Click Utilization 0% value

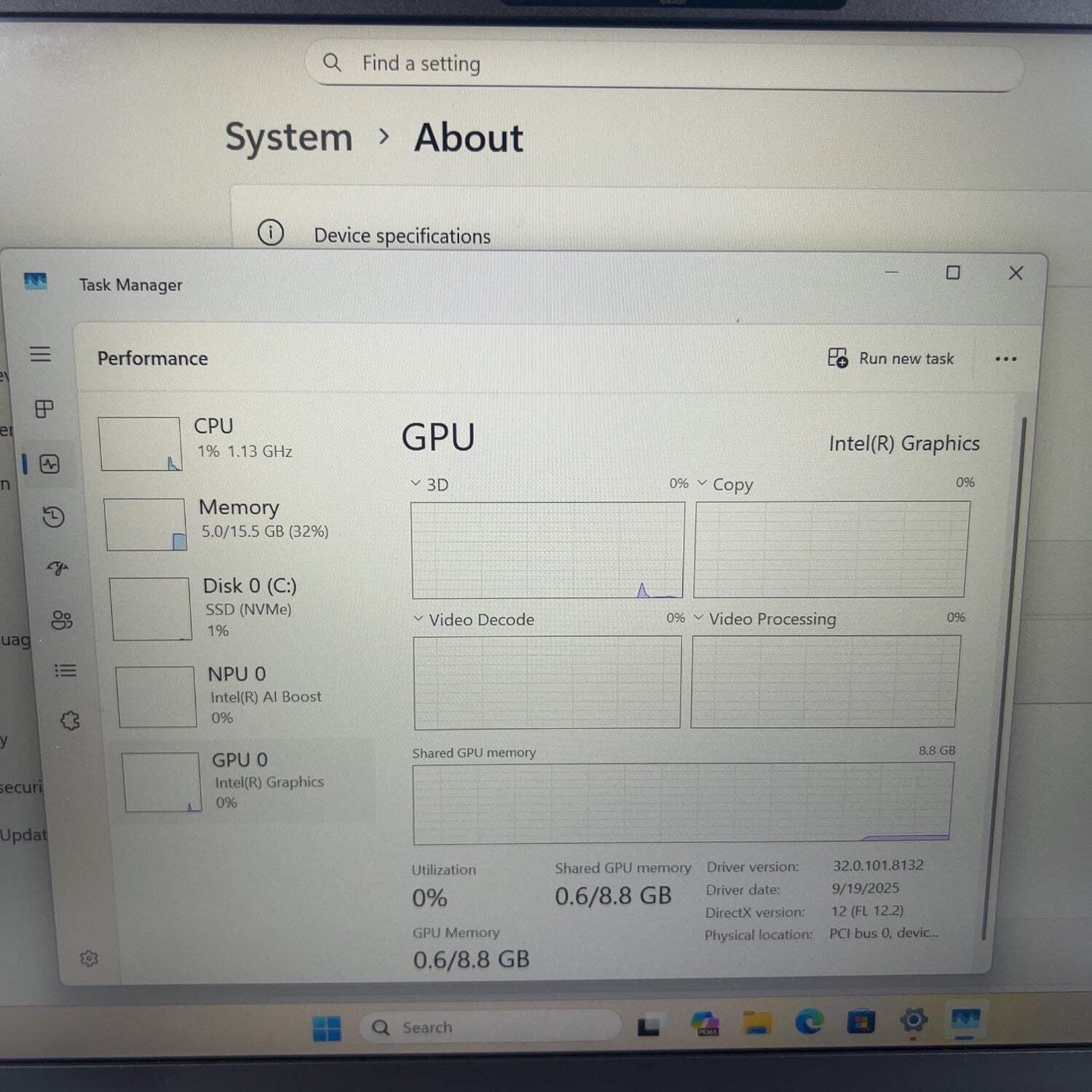point(430,898)
